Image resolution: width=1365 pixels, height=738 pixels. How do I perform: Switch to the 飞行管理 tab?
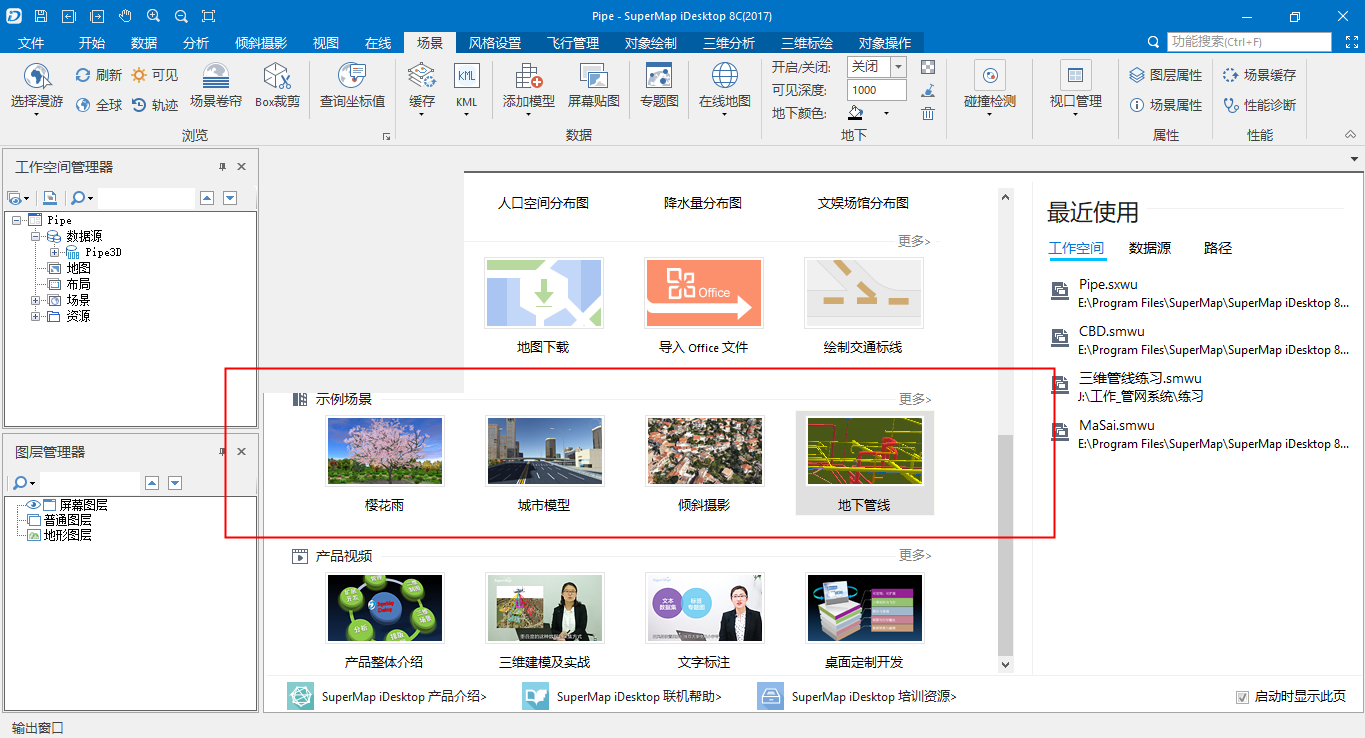coord(573,43)
